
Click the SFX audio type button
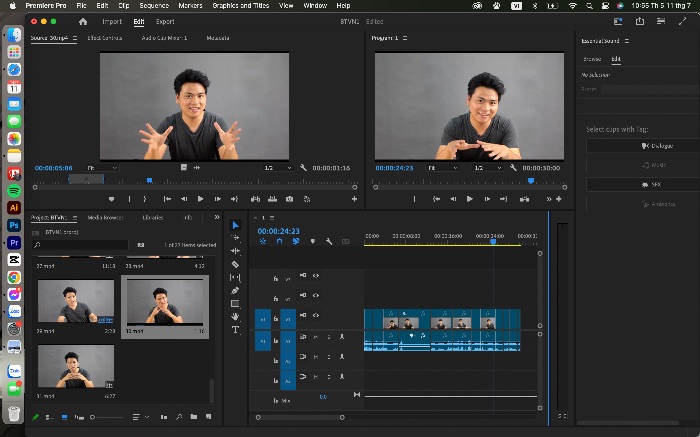tap(642, 184)
